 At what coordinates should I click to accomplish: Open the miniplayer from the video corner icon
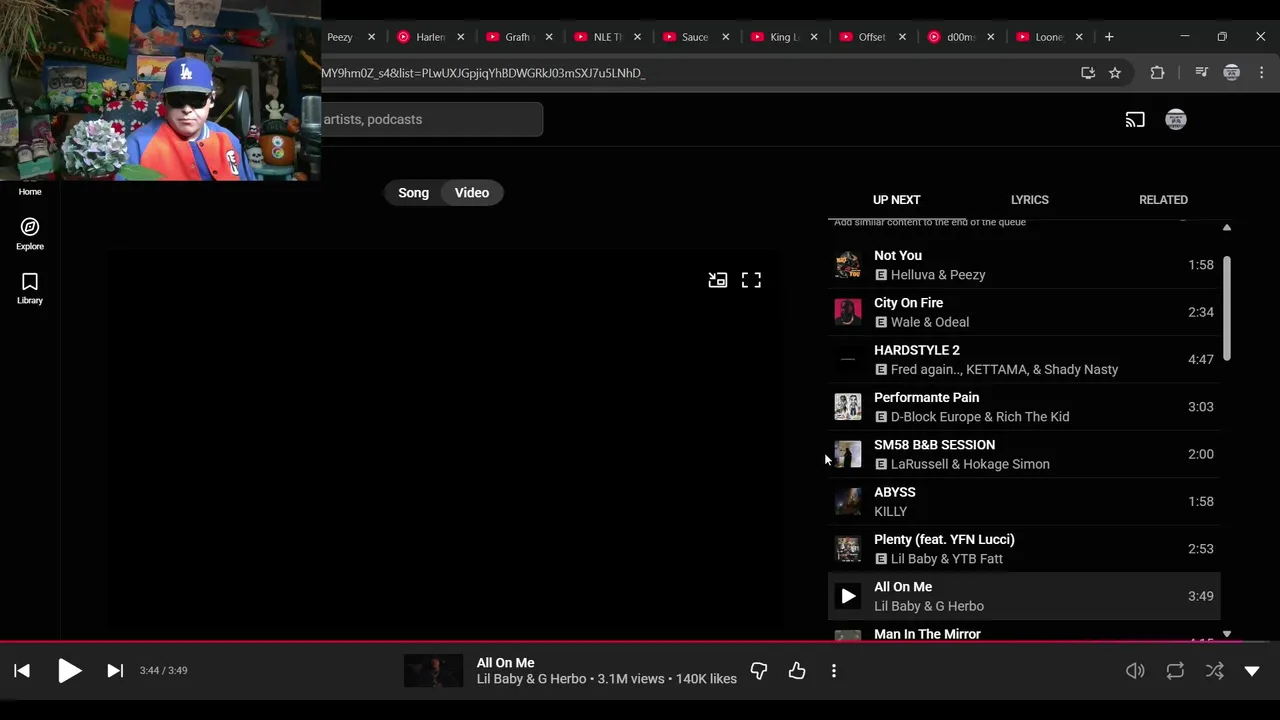coord(718,280)
